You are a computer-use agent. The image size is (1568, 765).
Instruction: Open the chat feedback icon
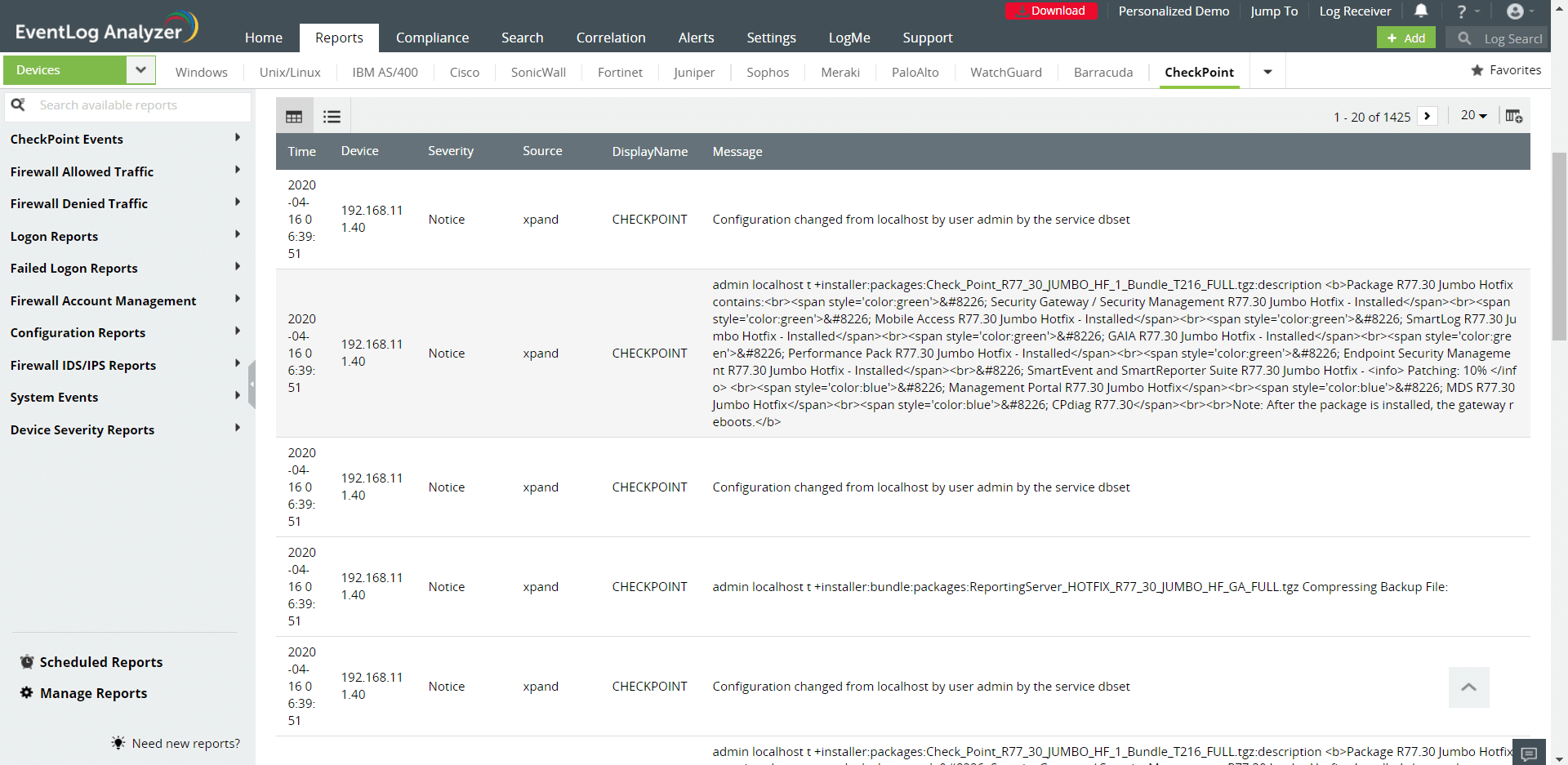(1529, 753)
